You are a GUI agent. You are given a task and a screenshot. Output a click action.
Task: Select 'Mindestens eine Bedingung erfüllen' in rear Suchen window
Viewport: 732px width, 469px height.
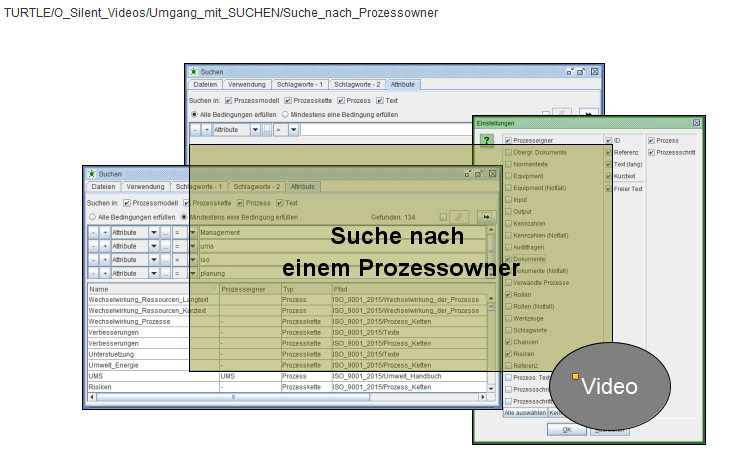[285, 114]
